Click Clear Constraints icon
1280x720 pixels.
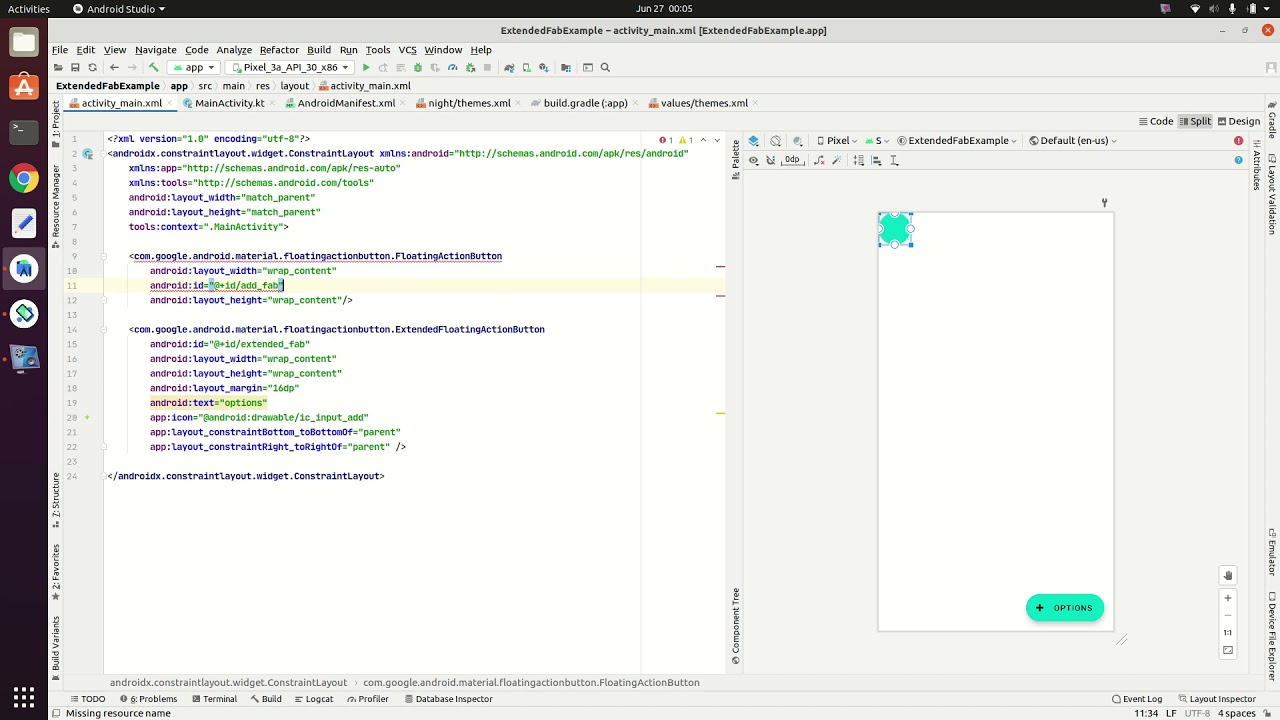pyautogui.click(x=820, y=160)
